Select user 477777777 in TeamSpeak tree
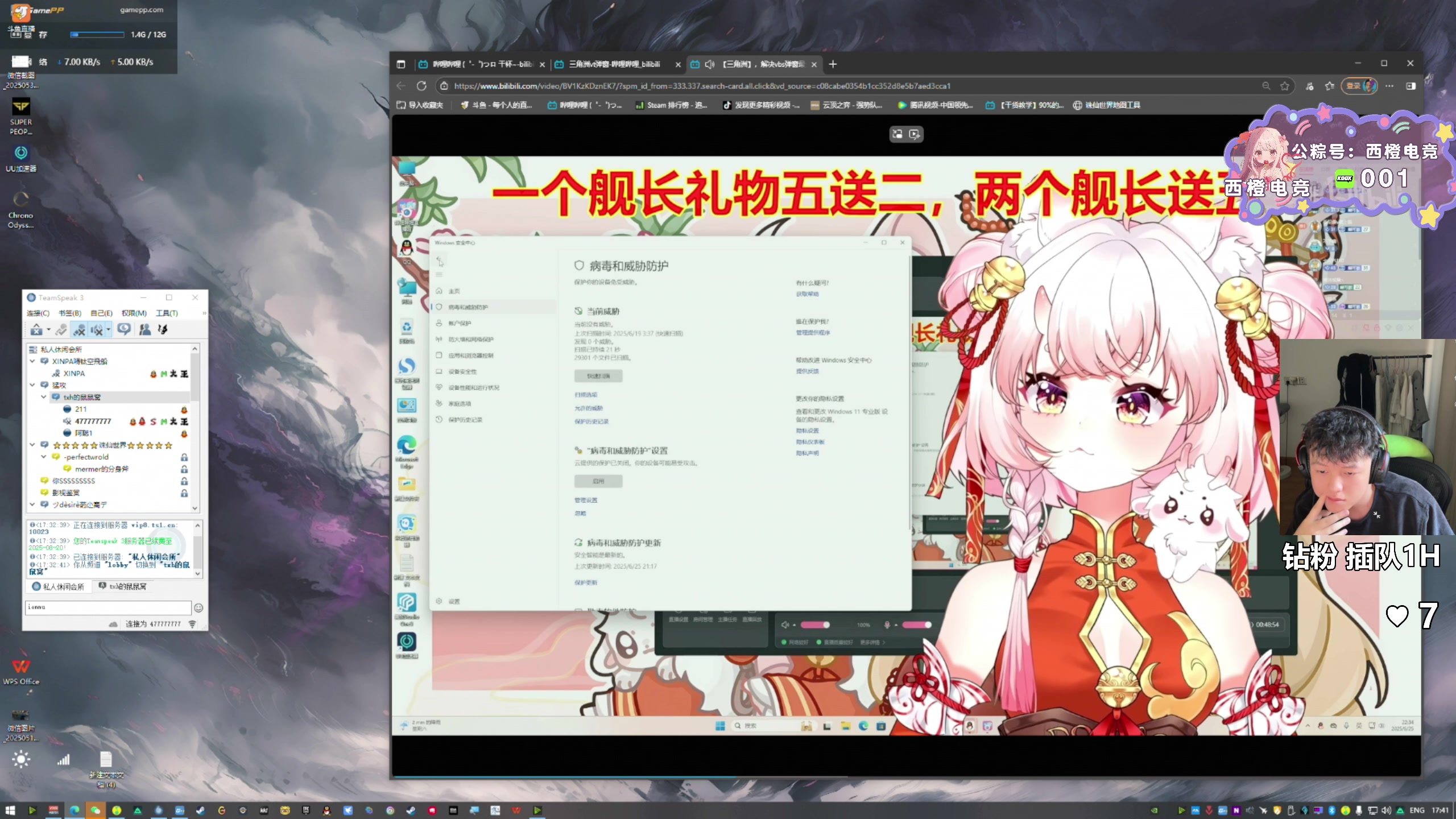 93,421
